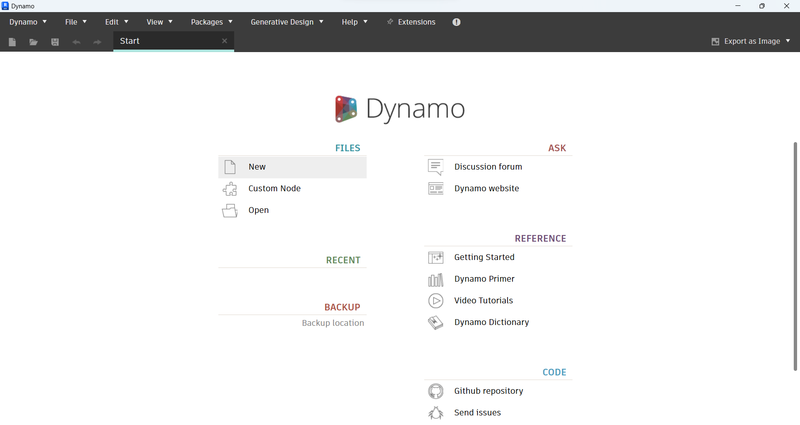Open the Generative Design menu
This screenshot has height=425, width=800.
[287, 22]
